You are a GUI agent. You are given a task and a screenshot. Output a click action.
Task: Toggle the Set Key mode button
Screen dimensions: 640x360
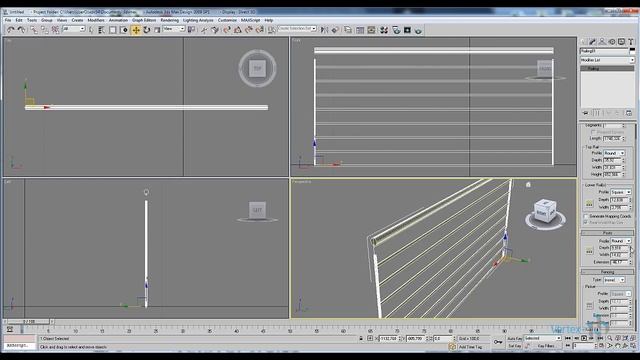coord(514,346)
